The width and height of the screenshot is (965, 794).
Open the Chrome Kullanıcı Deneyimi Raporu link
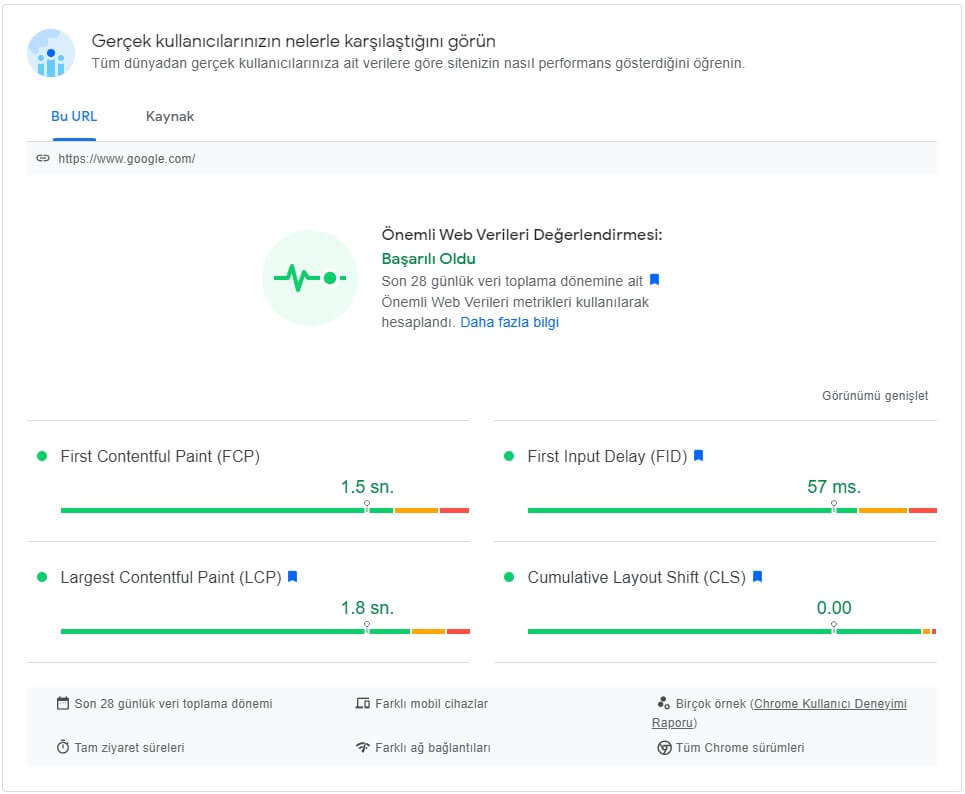831,703
